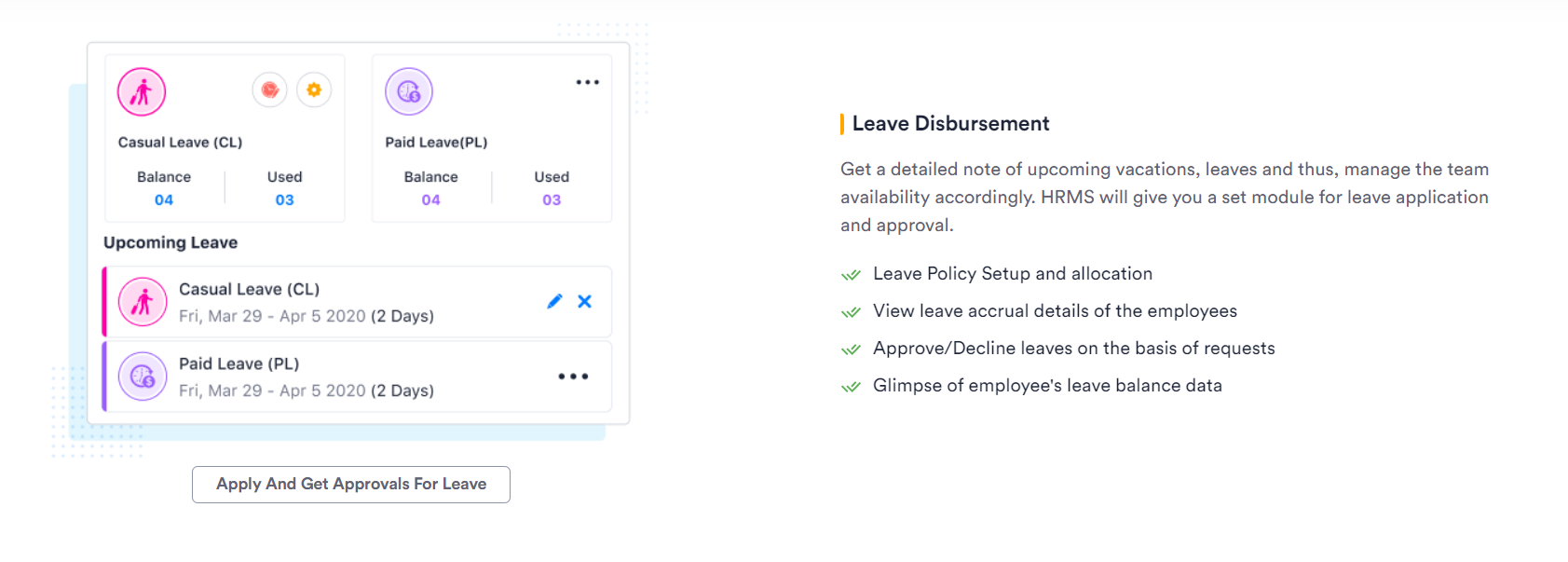Open three-dot options for upcoming Paid Leave
The image size is (1568, 562).
coord(573,377)
